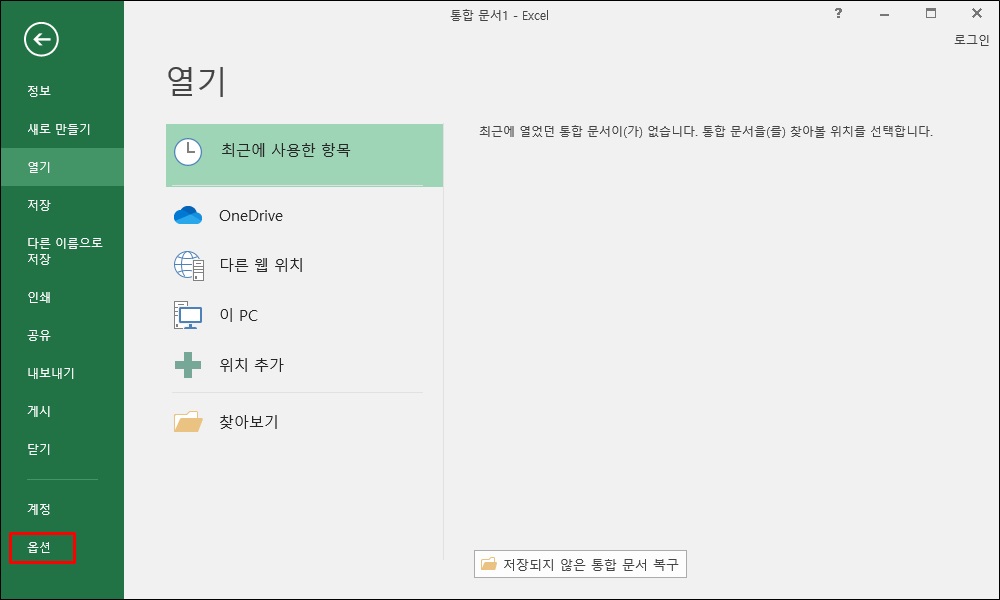Open 새로 만들기 to create a workbook

click(x=51, y=128)
